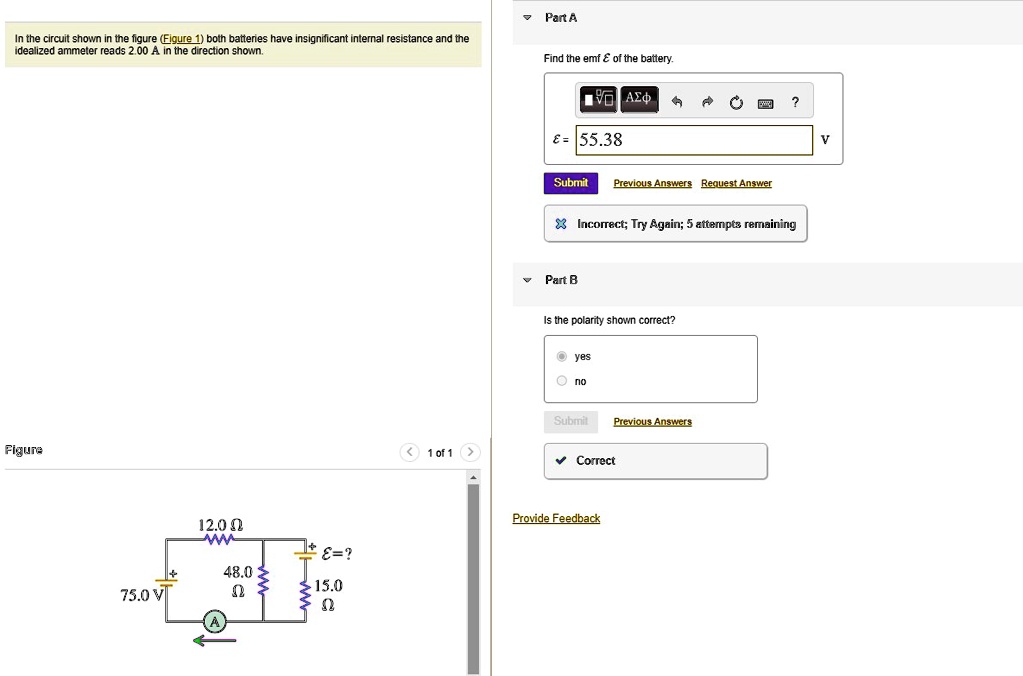Click the redo arrow in answer toolbar
The image size is (1023, 676).
708,99
